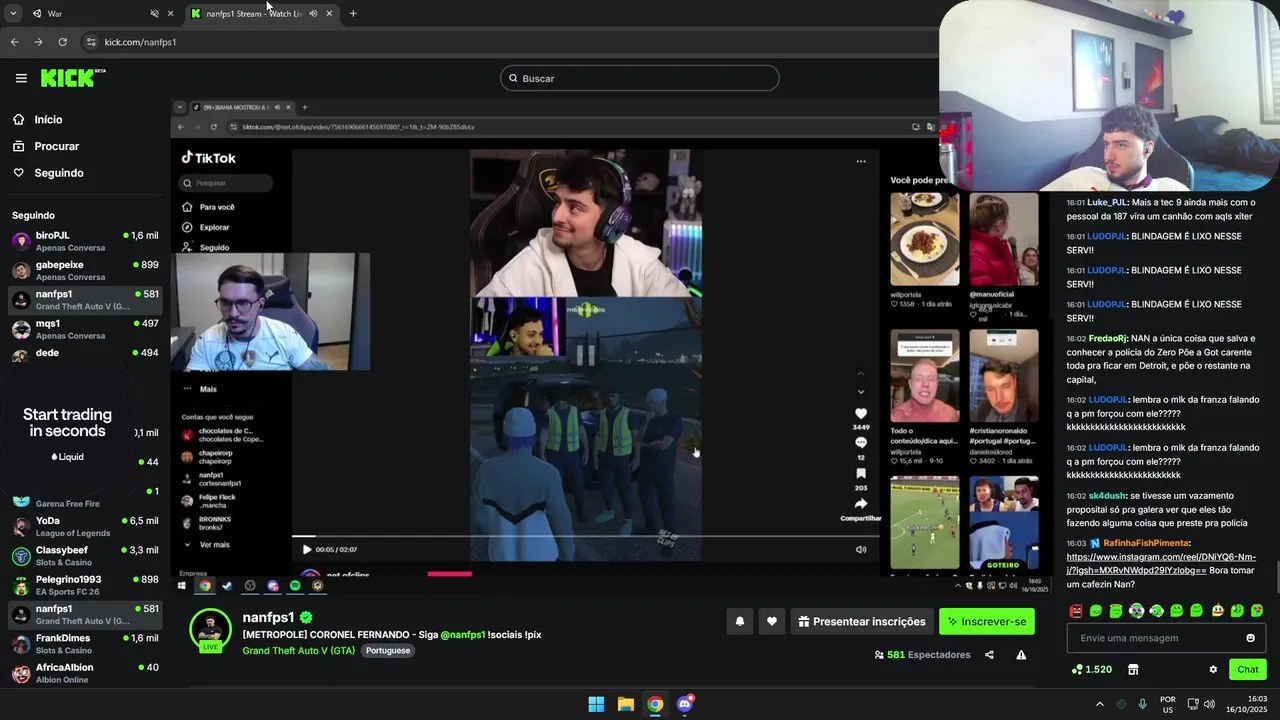Open the Windows Start menu
The image size is (1280, 720).
click(596, 704)
